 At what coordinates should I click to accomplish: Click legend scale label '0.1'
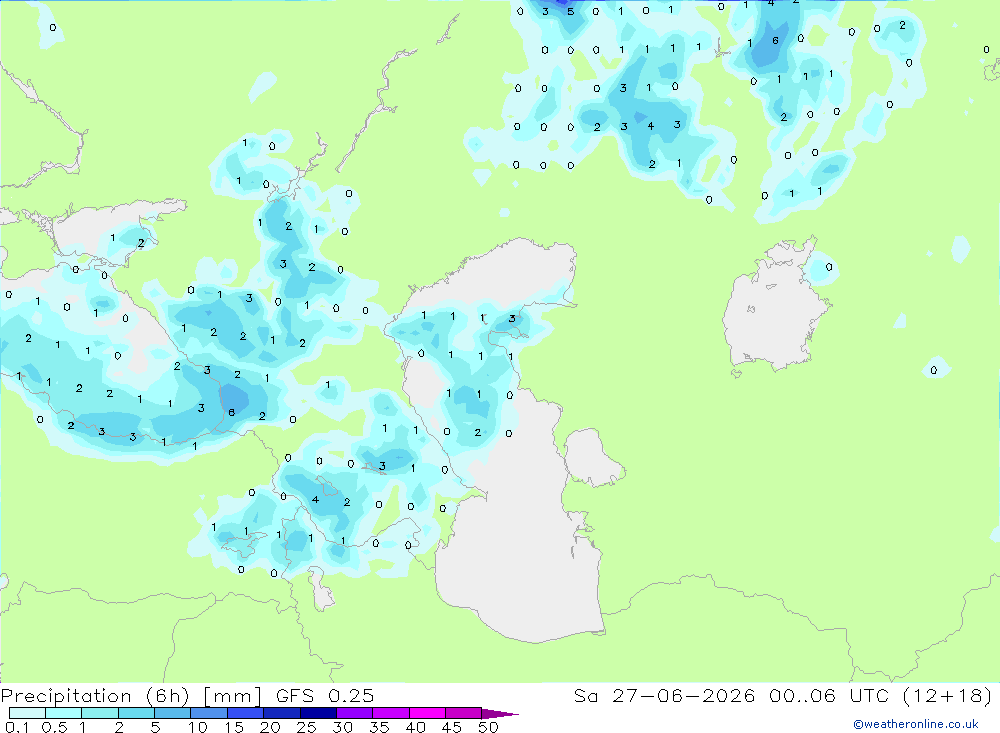tap(17, 727)
